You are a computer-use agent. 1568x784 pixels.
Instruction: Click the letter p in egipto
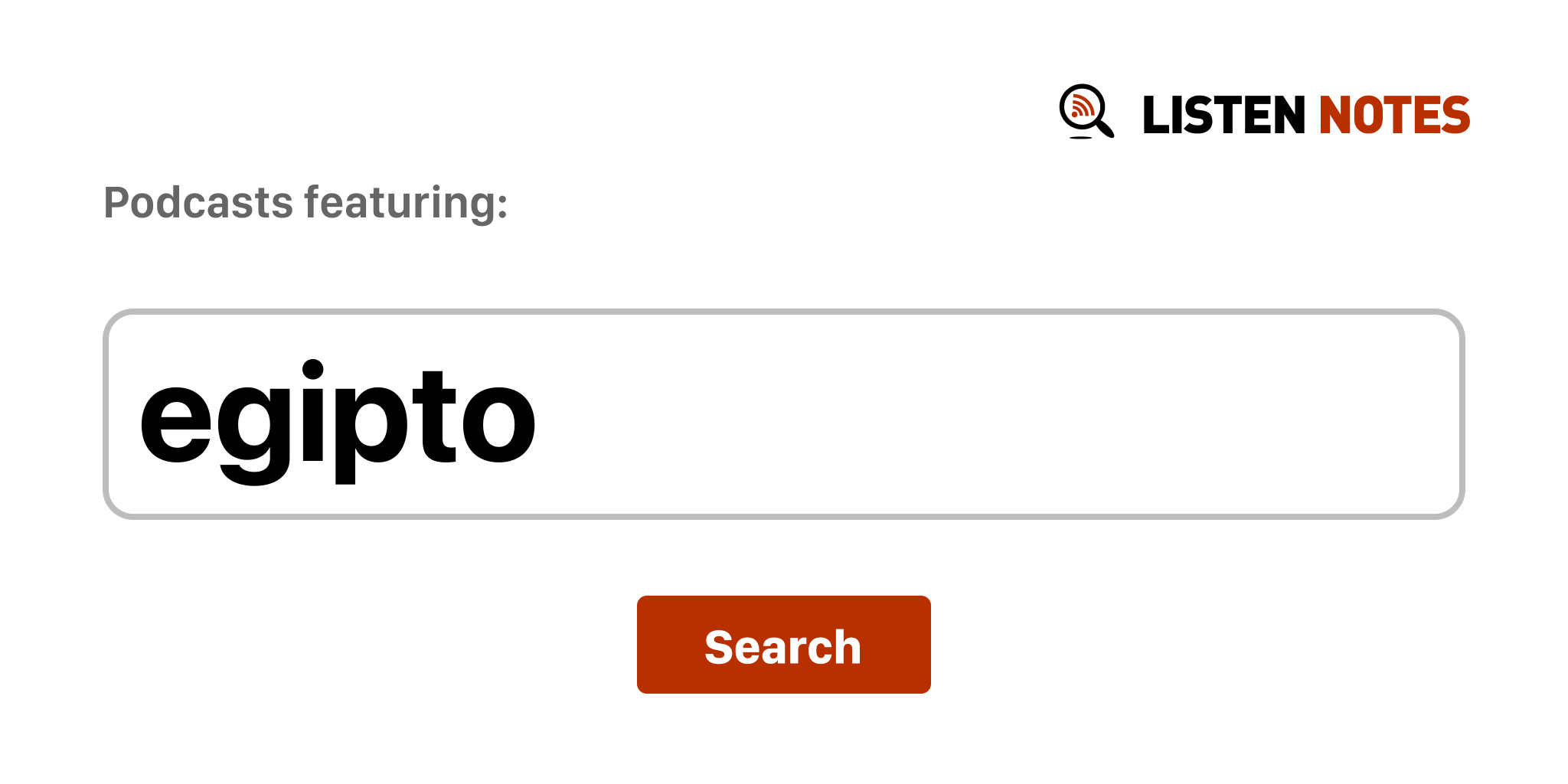(373, 434)
